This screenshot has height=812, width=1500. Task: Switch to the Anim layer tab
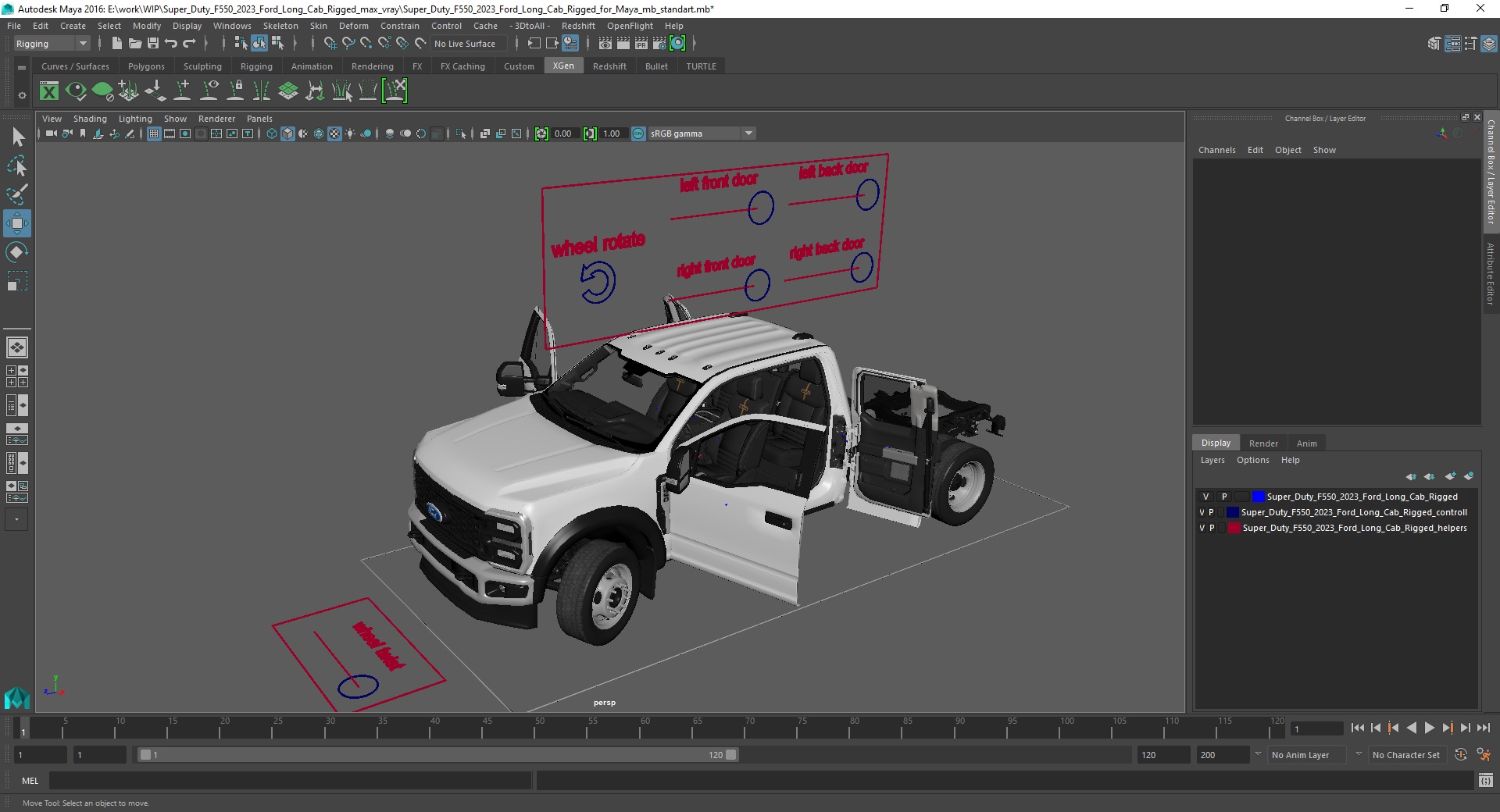1306,443
